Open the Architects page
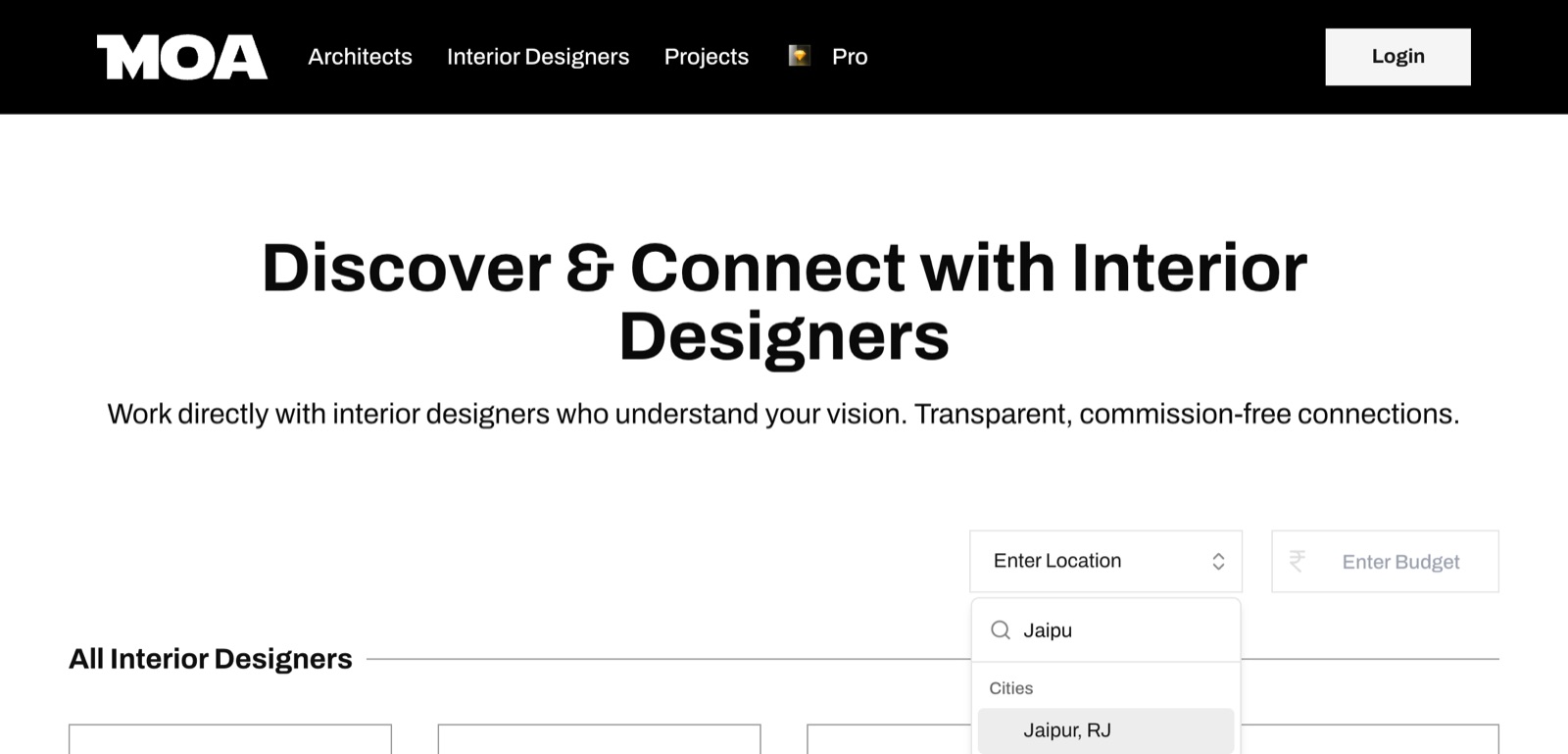 [x=360, y=57]
